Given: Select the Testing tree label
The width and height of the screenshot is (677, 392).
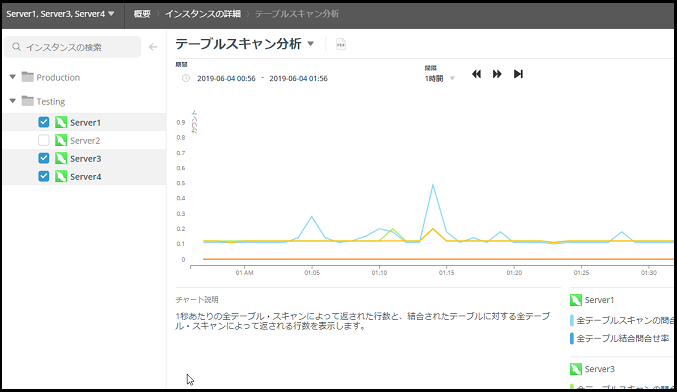Looking at the screenshot, I should [51, 101].
